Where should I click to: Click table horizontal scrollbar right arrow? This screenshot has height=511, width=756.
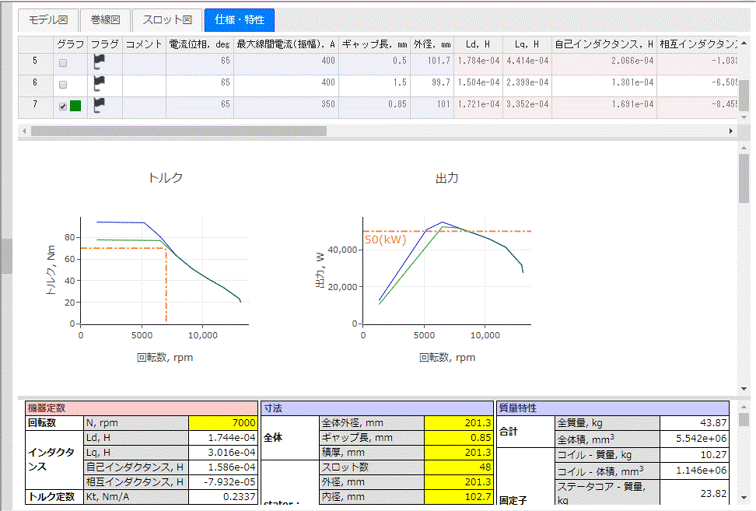click(731, 131)
